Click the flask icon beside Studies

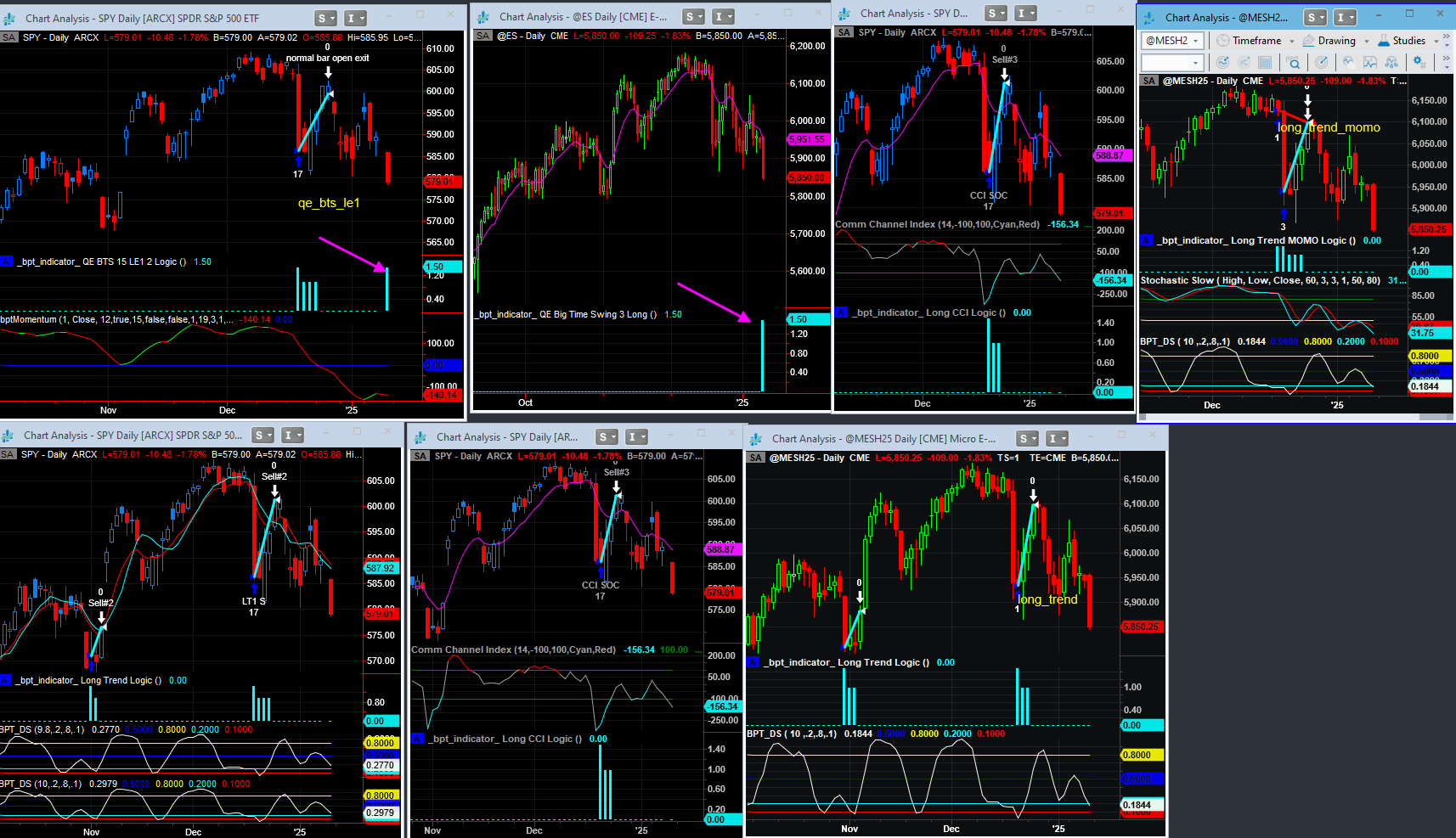(1384, 41)
